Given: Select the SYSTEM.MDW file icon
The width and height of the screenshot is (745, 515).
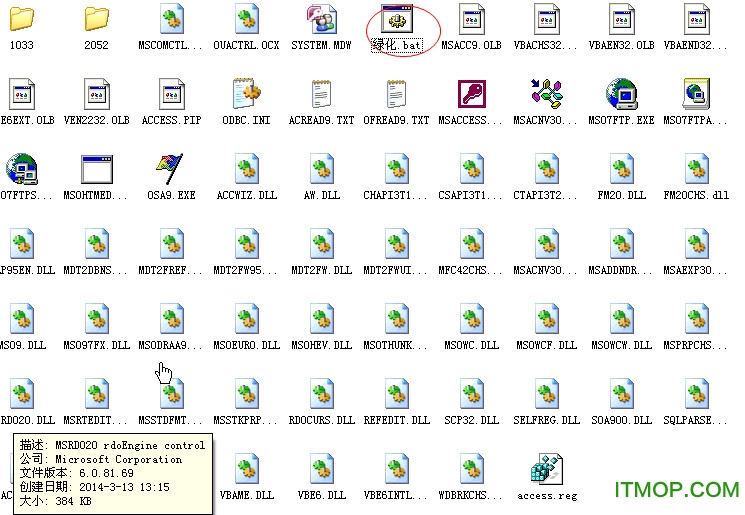Looking at the screenshot, I should click(x=321, y=20).
